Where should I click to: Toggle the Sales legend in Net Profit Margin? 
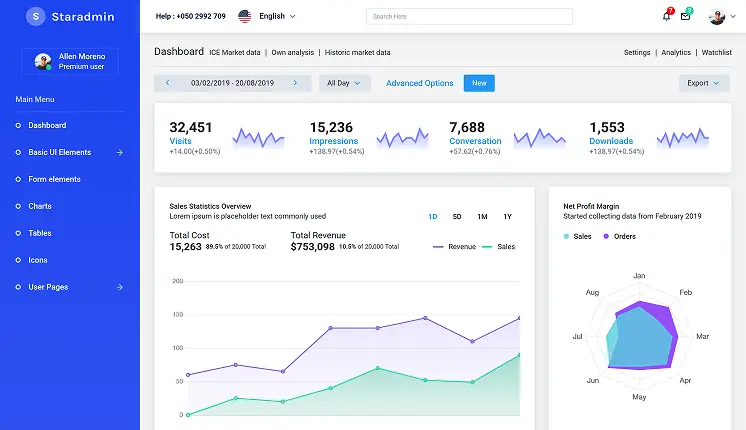[578, 236]
